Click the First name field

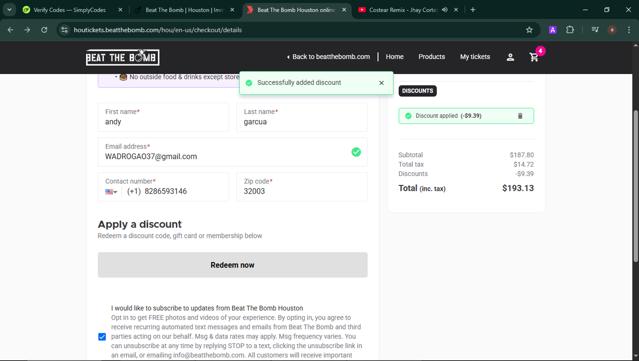point(163,117)
